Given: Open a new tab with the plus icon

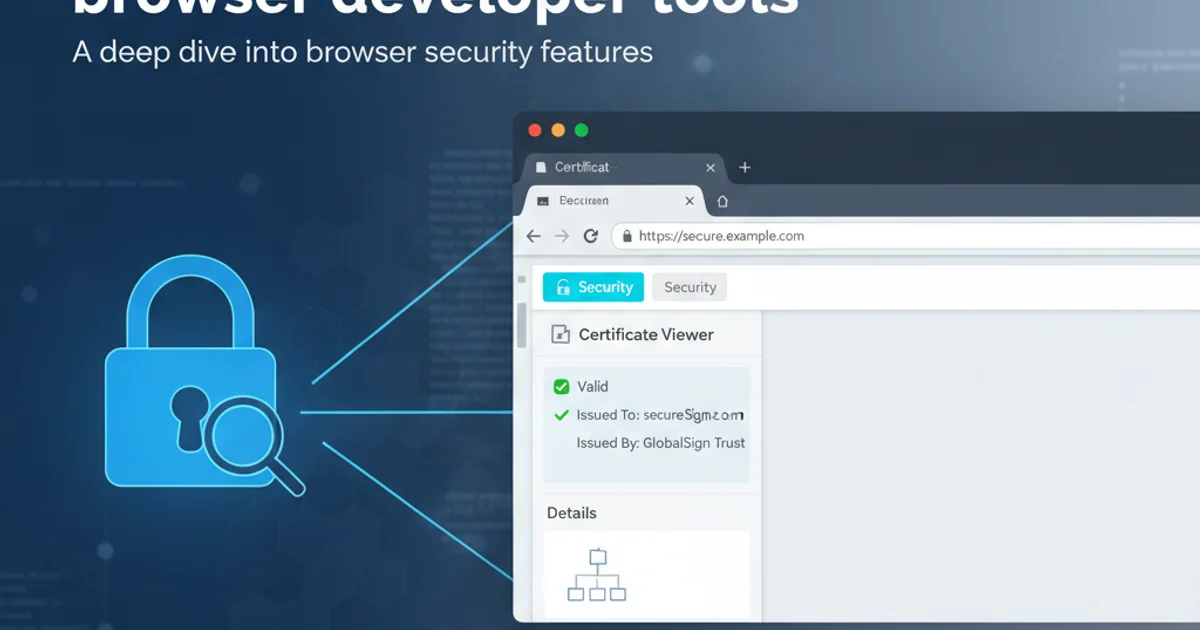Looking at the screenshot, I should pos(744,168).
